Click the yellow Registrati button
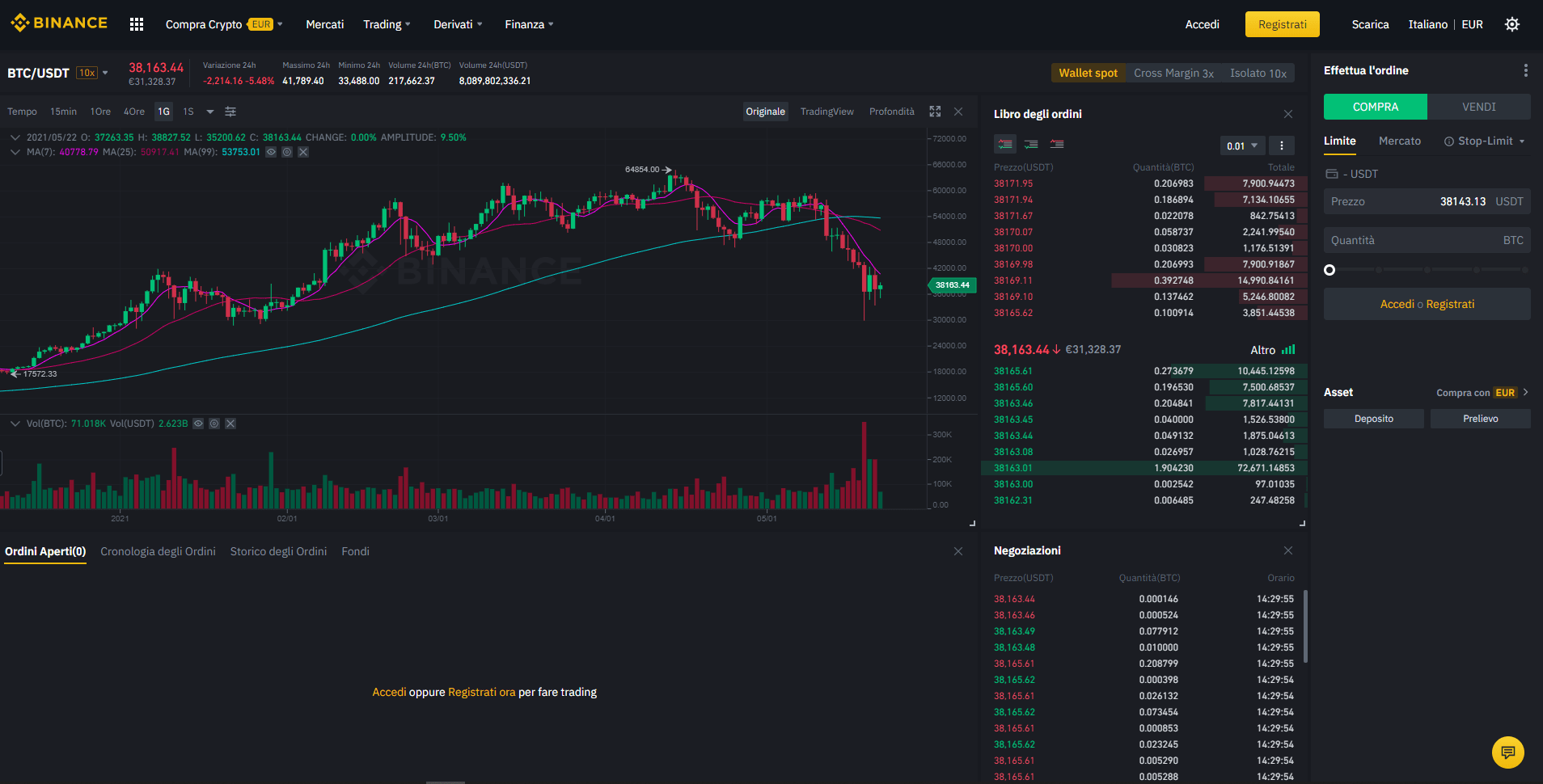Screen dimensions: 1543x784 1282,24
